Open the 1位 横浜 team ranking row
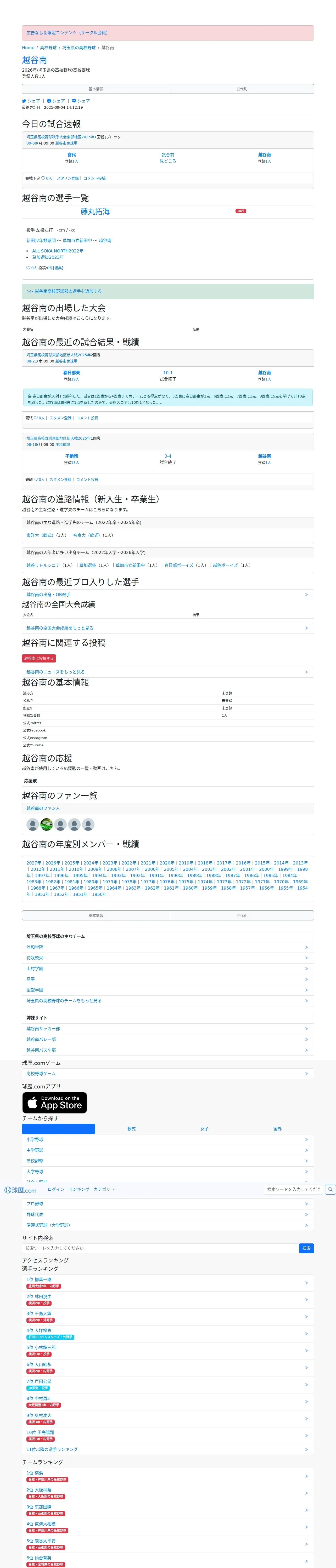 (x=168, y=1476)
